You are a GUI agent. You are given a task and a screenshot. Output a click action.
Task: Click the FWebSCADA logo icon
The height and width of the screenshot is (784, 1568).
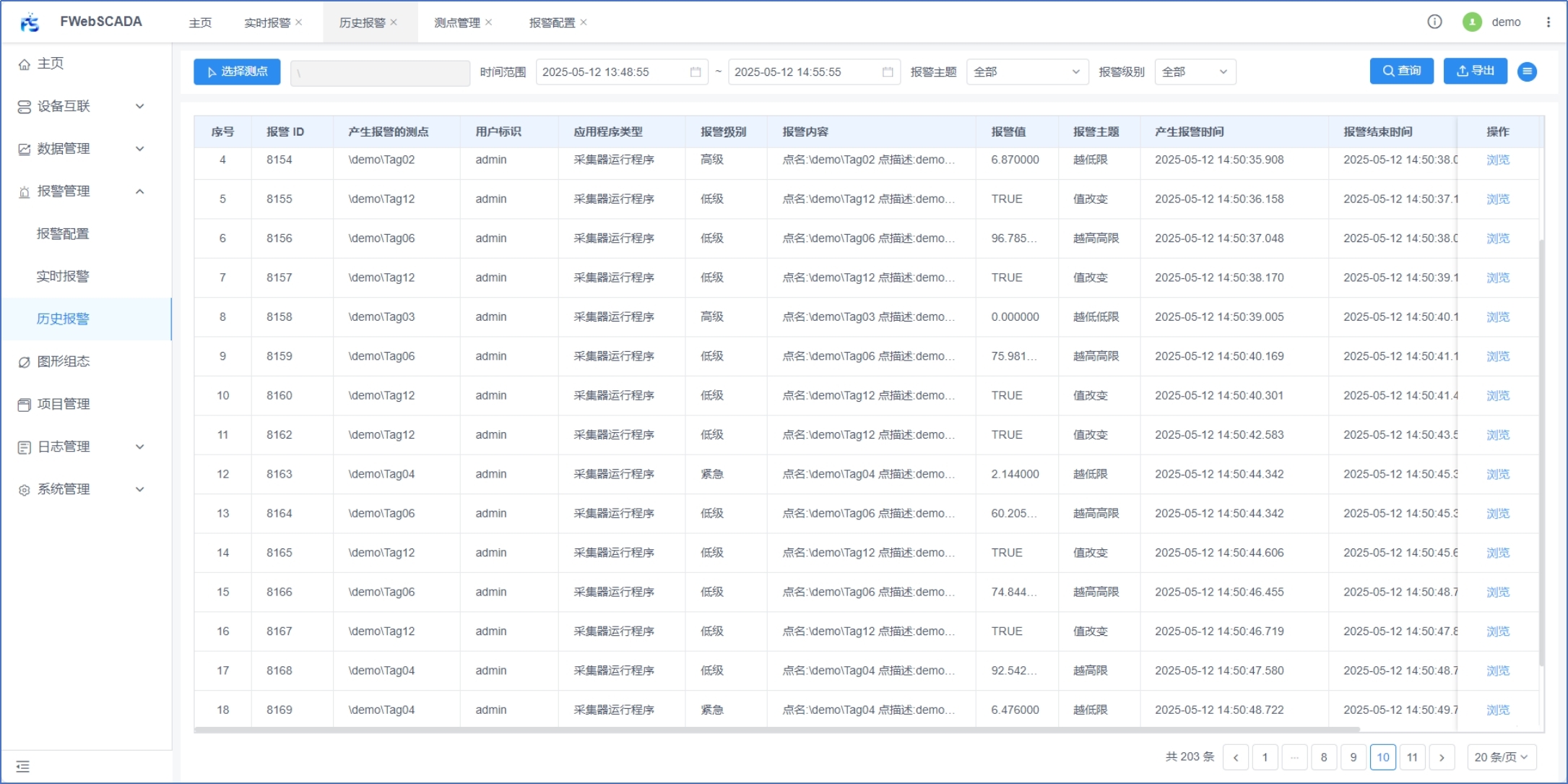pos(30,22)
